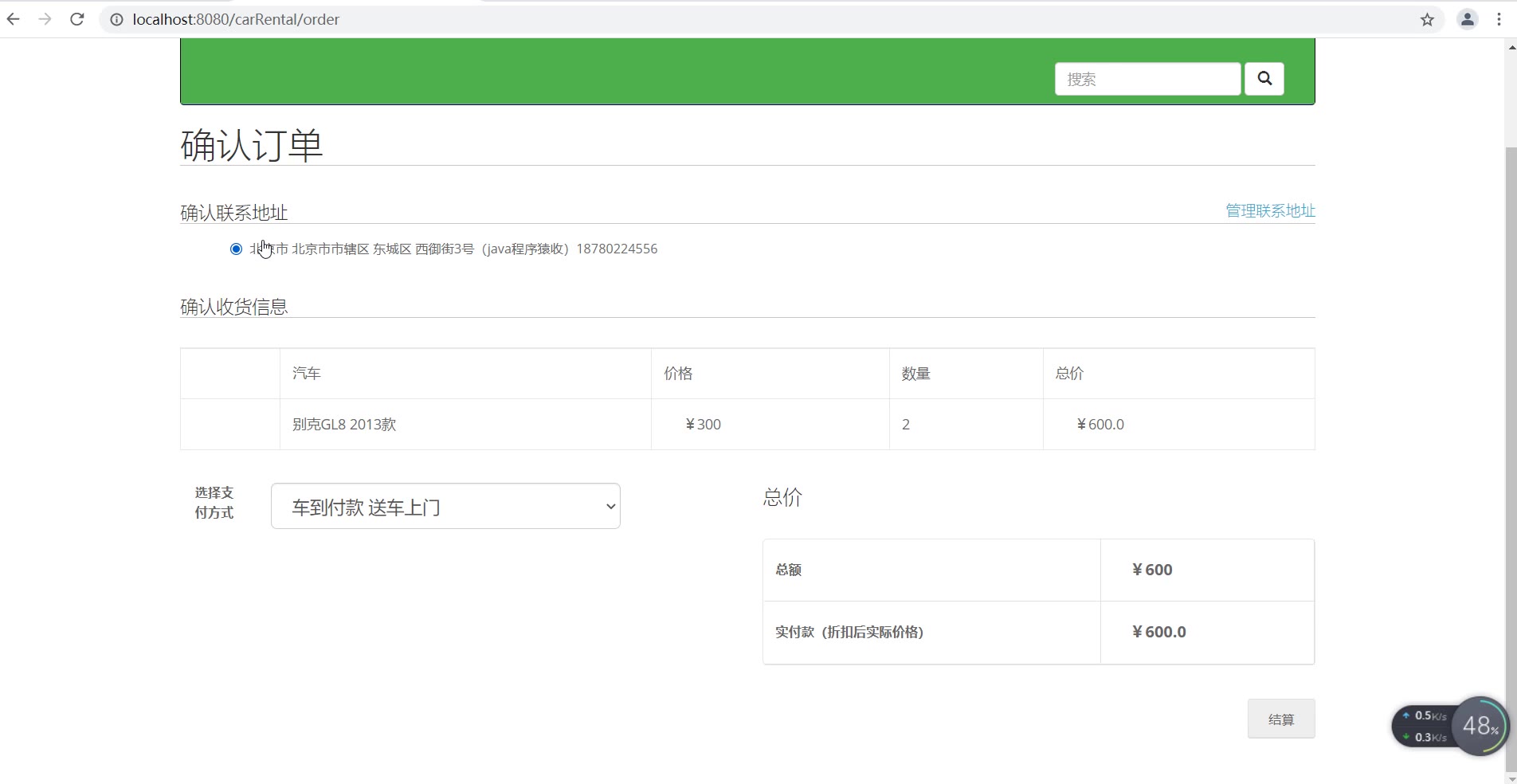Click the 选择支付方式 label
Image resolution: width=1517 pixels, height=784 pixels.
[x=214, y=503]
